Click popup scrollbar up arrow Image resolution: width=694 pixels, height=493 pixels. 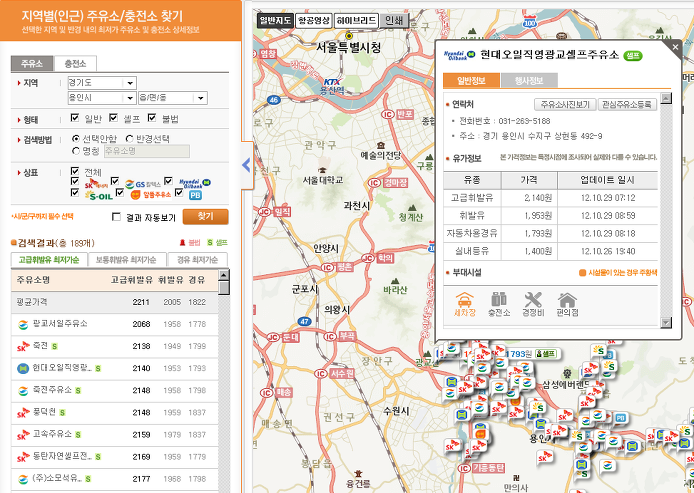click(666, 98)
